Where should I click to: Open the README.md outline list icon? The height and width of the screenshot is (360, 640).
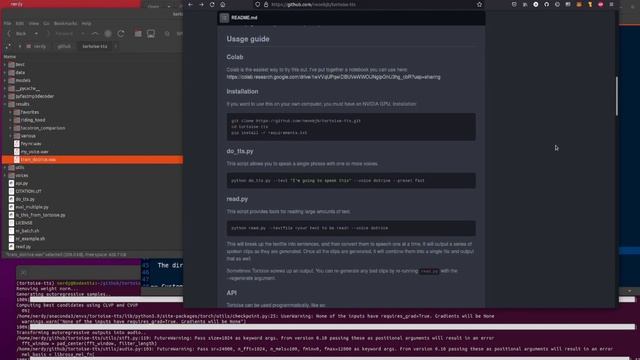pos(224,18)
